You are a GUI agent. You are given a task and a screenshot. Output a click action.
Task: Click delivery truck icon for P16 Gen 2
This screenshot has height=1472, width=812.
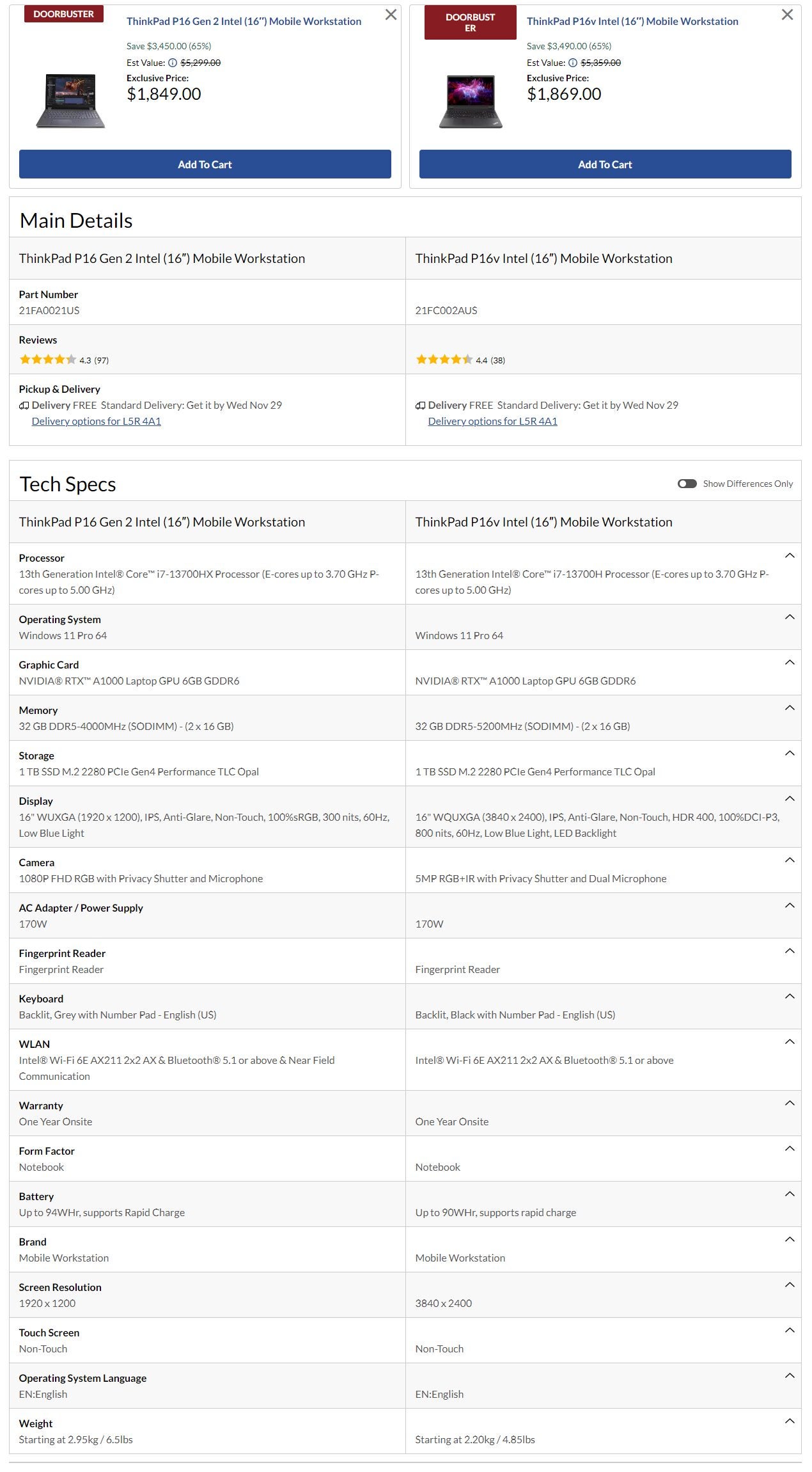[24, 405]
